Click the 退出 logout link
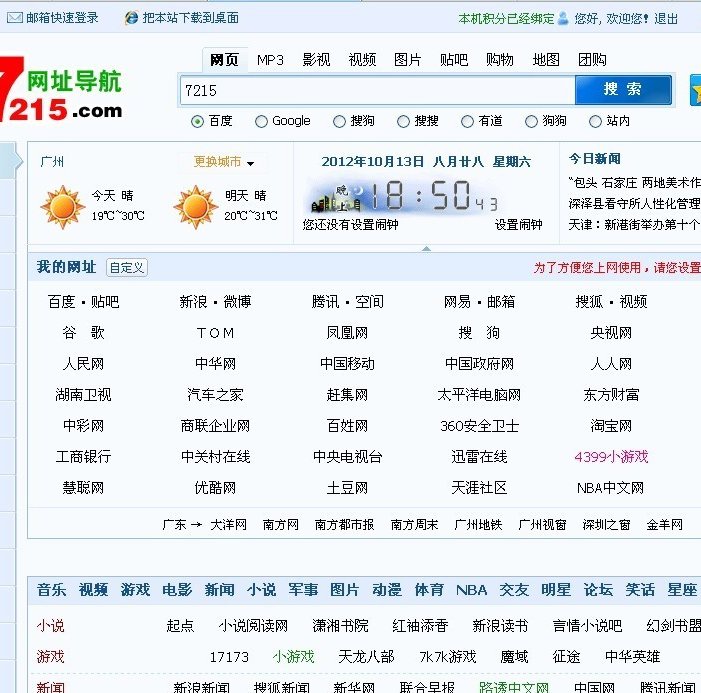Screen dimensions: 701x693 666,19
